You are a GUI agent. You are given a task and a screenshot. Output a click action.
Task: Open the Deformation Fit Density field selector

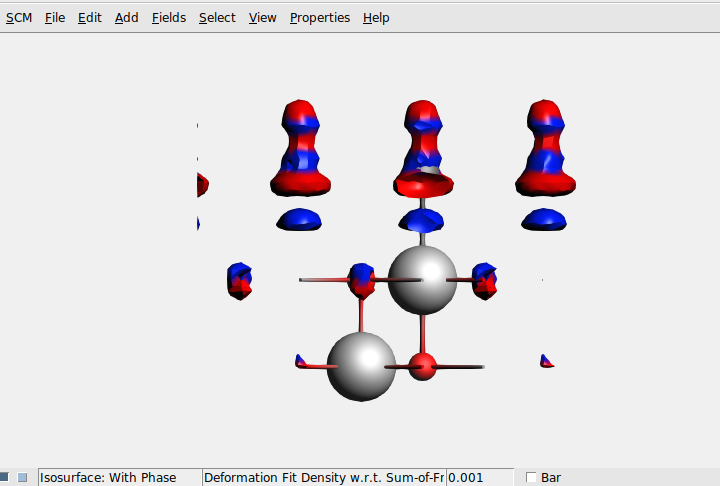tap(324, 478)
